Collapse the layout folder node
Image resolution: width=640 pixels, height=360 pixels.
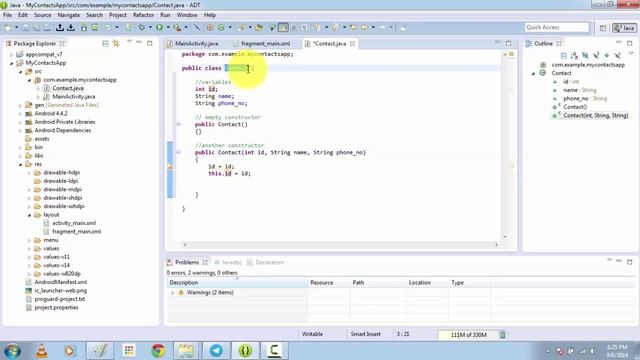tap(29, 215)
